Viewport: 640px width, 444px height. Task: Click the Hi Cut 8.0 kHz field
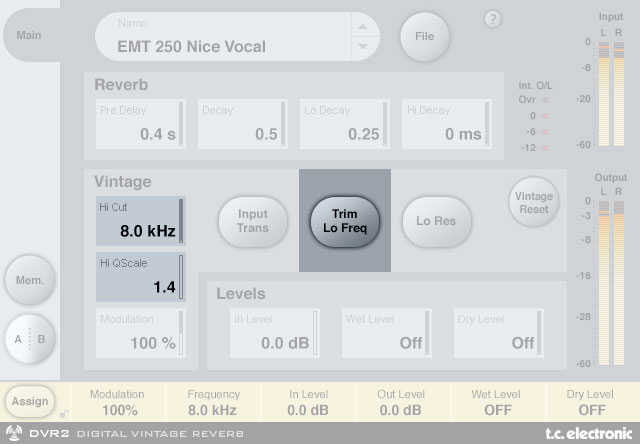(x=140, y=221)
